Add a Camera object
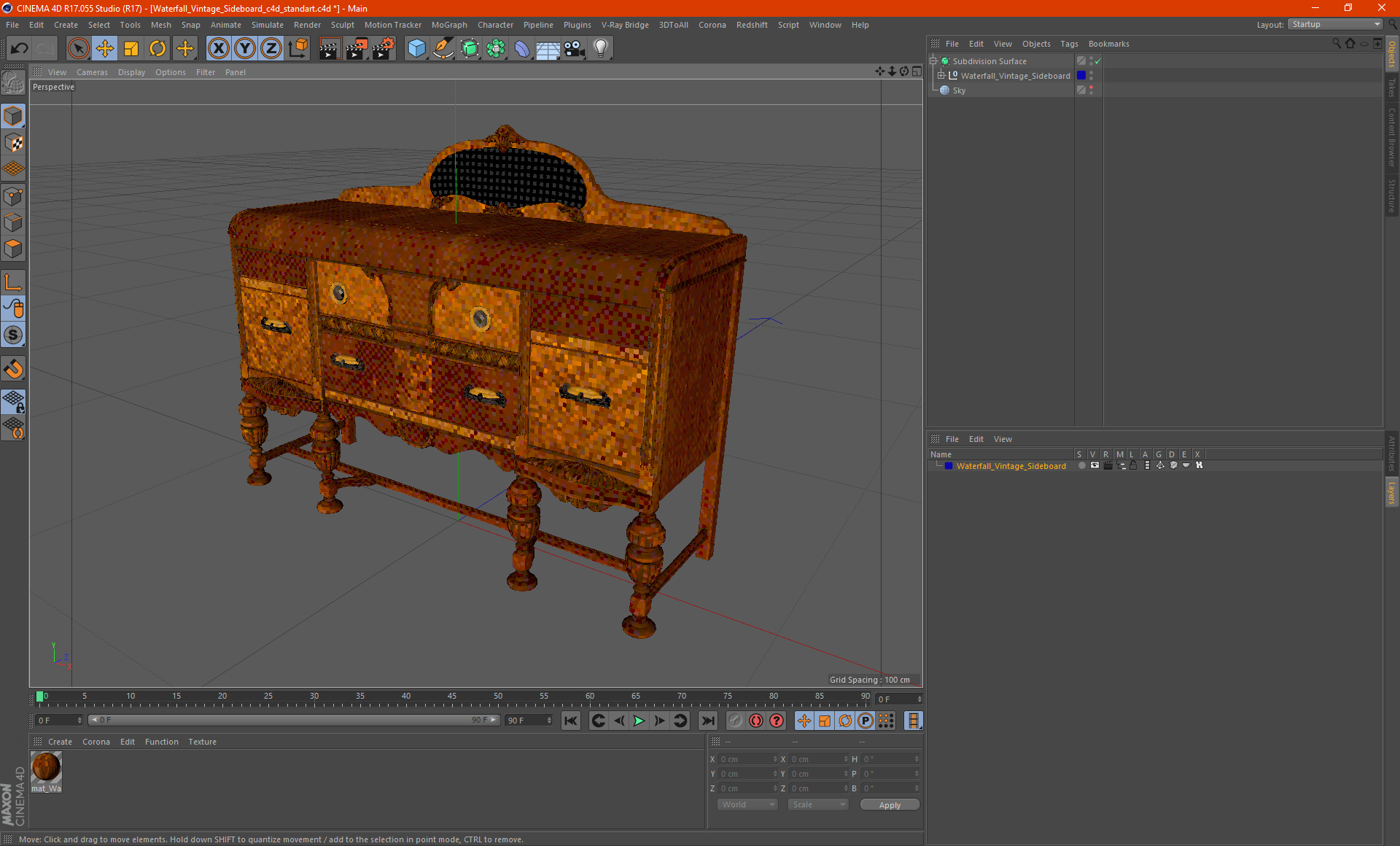Viewport: 1400px width, 846px height. tap(575, 49)
